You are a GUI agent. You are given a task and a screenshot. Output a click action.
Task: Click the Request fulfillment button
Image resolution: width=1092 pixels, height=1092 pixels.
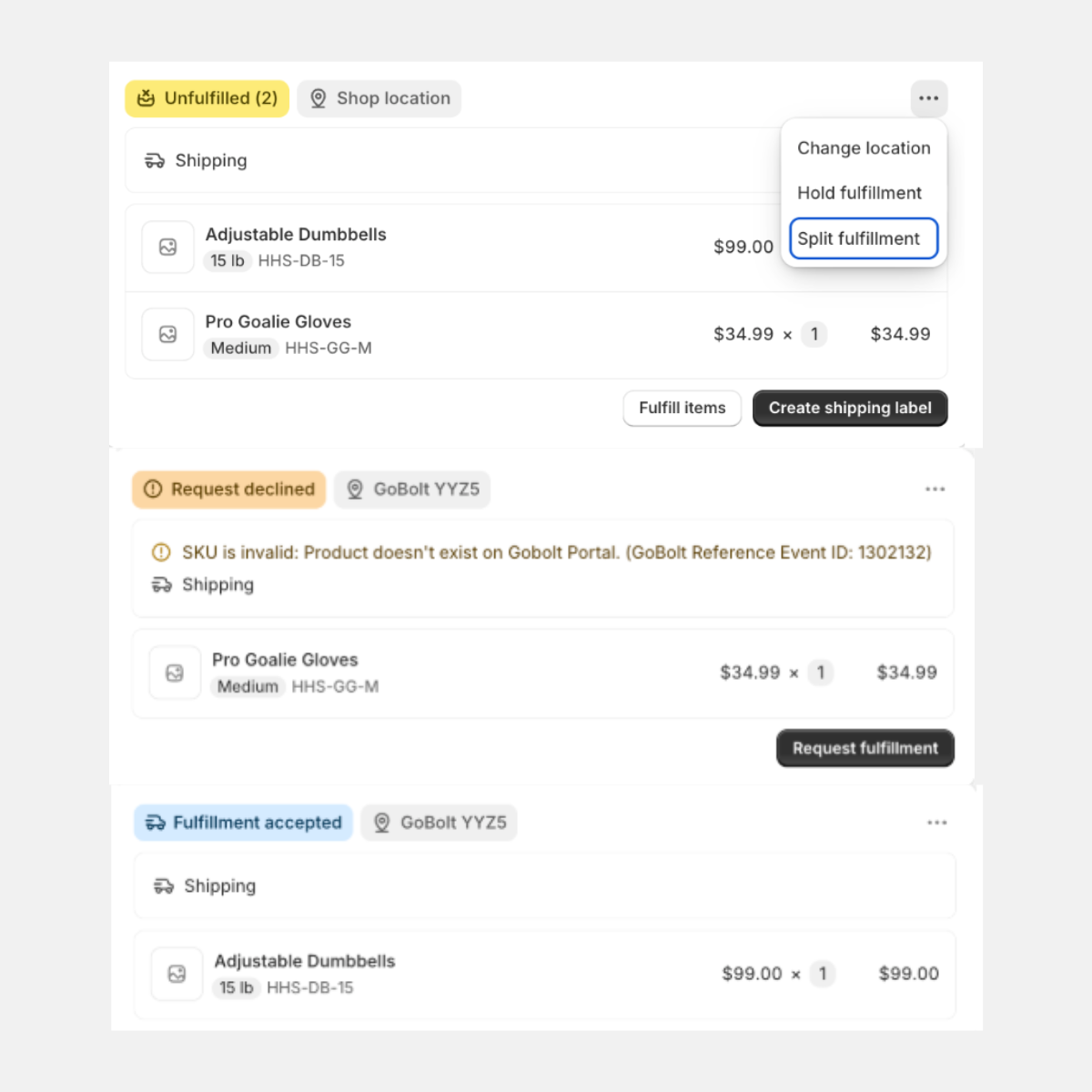[864, 748]
